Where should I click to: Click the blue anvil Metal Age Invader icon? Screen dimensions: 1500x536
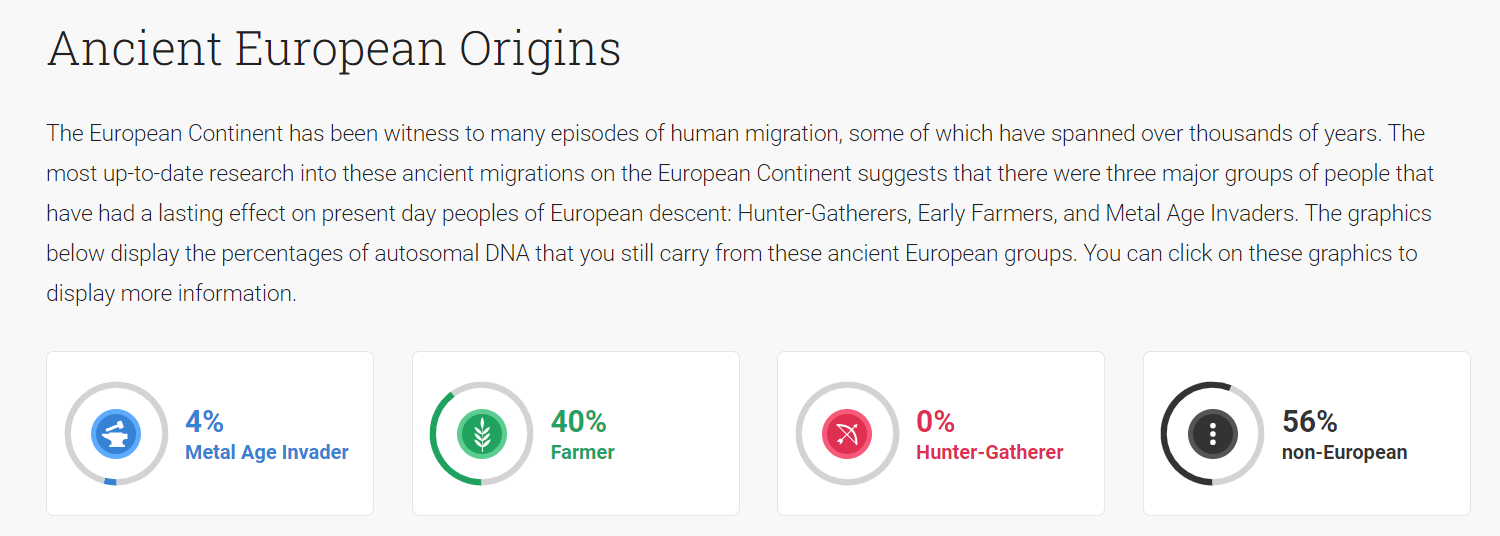(x=116, y=434)
